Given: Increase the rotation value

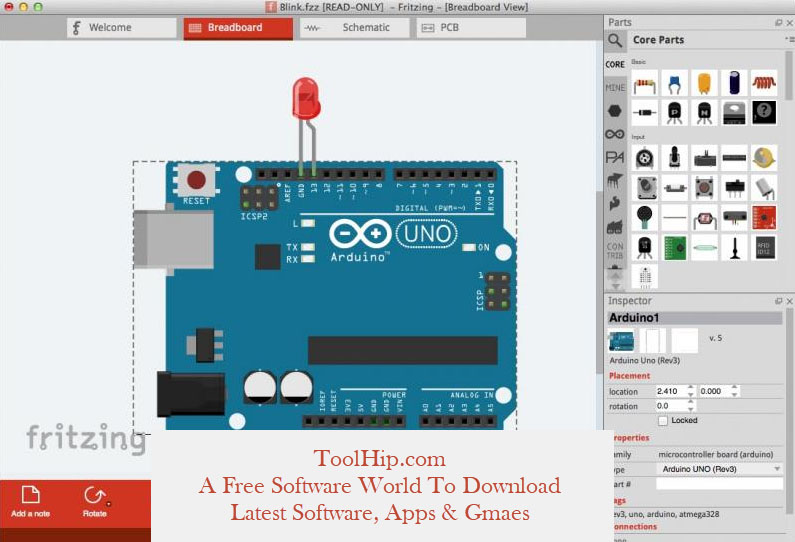Looking at the screenshot, I should tap(691, 403).
